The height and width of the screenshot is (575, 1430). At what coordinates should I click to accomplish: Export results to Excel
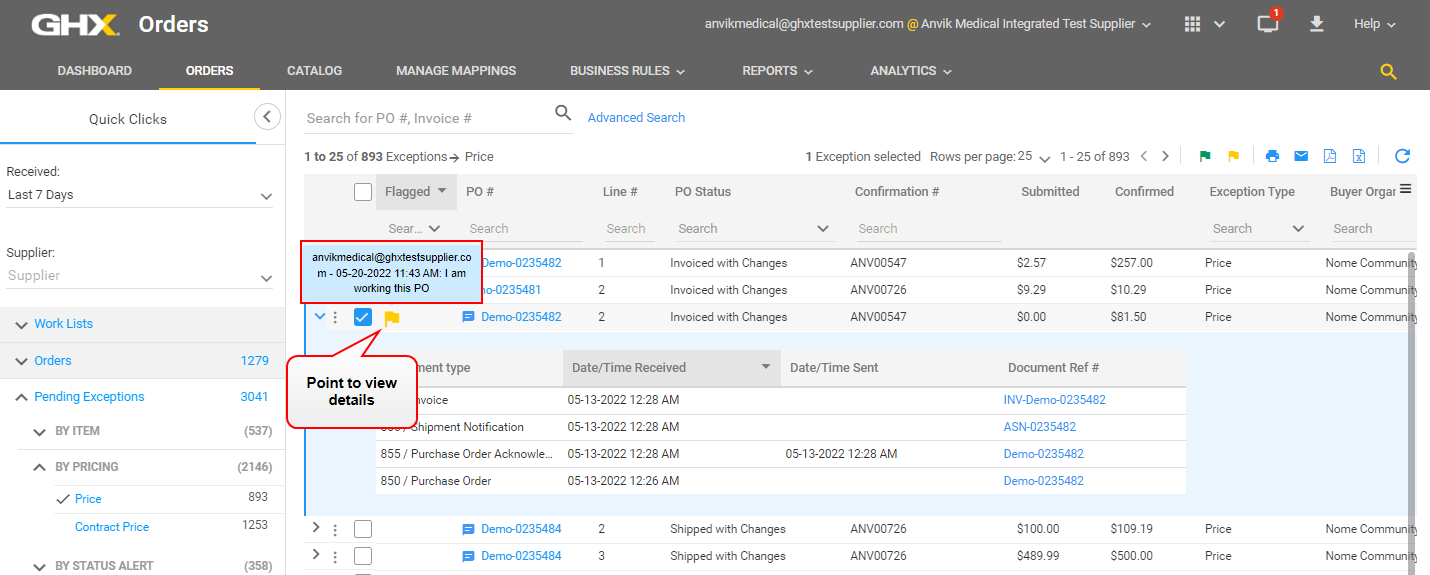coord(1359,156)
